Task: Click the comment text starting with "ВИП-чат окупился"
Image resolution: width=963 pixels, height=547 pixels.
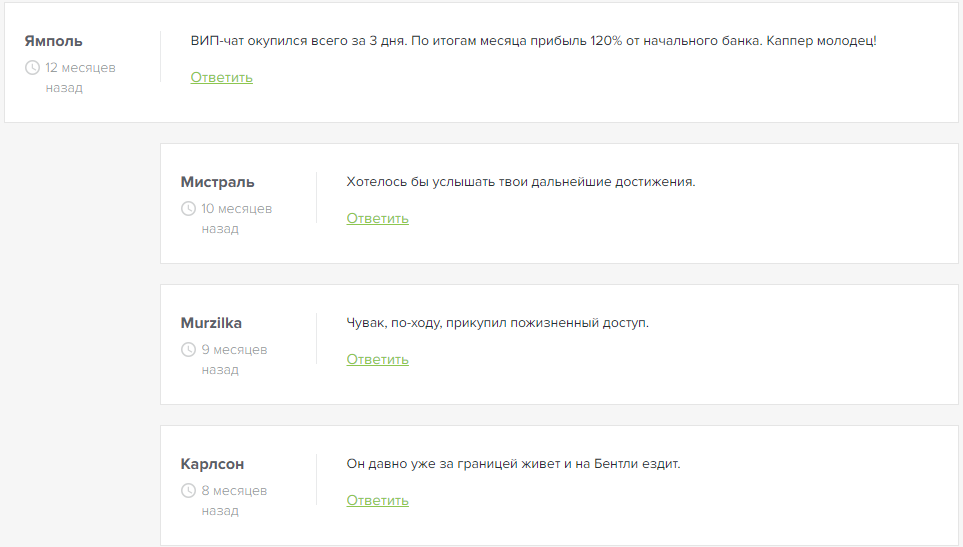Action: pyautogui.click(x=533, y=41)
